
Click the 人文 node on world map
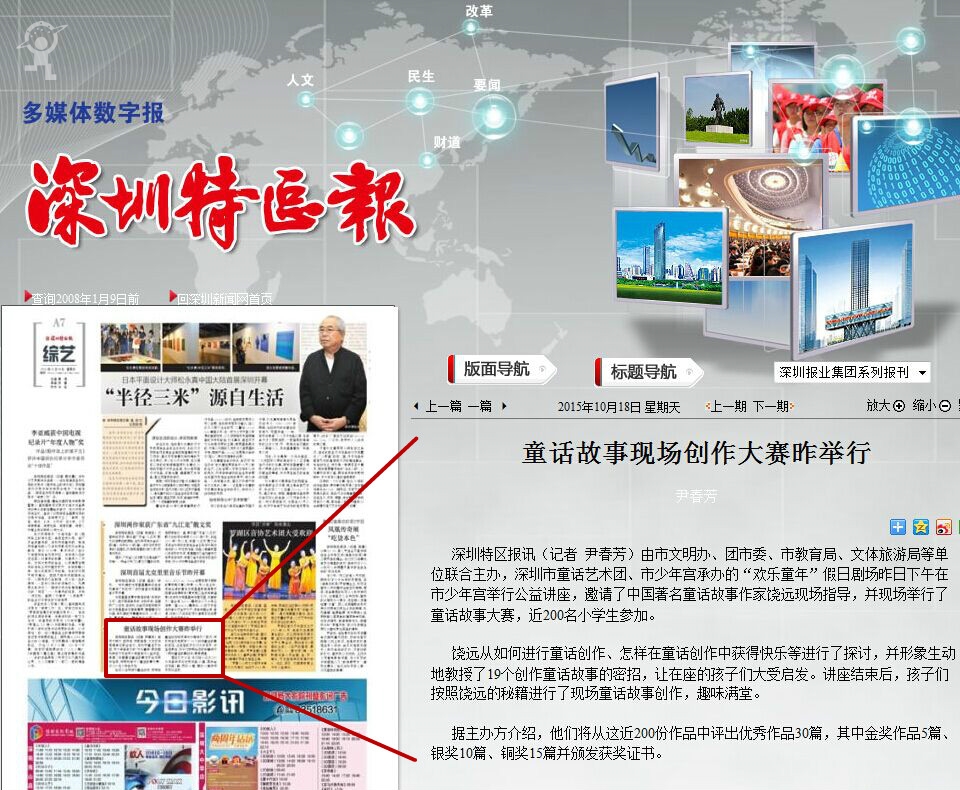[x=305, y=99]
